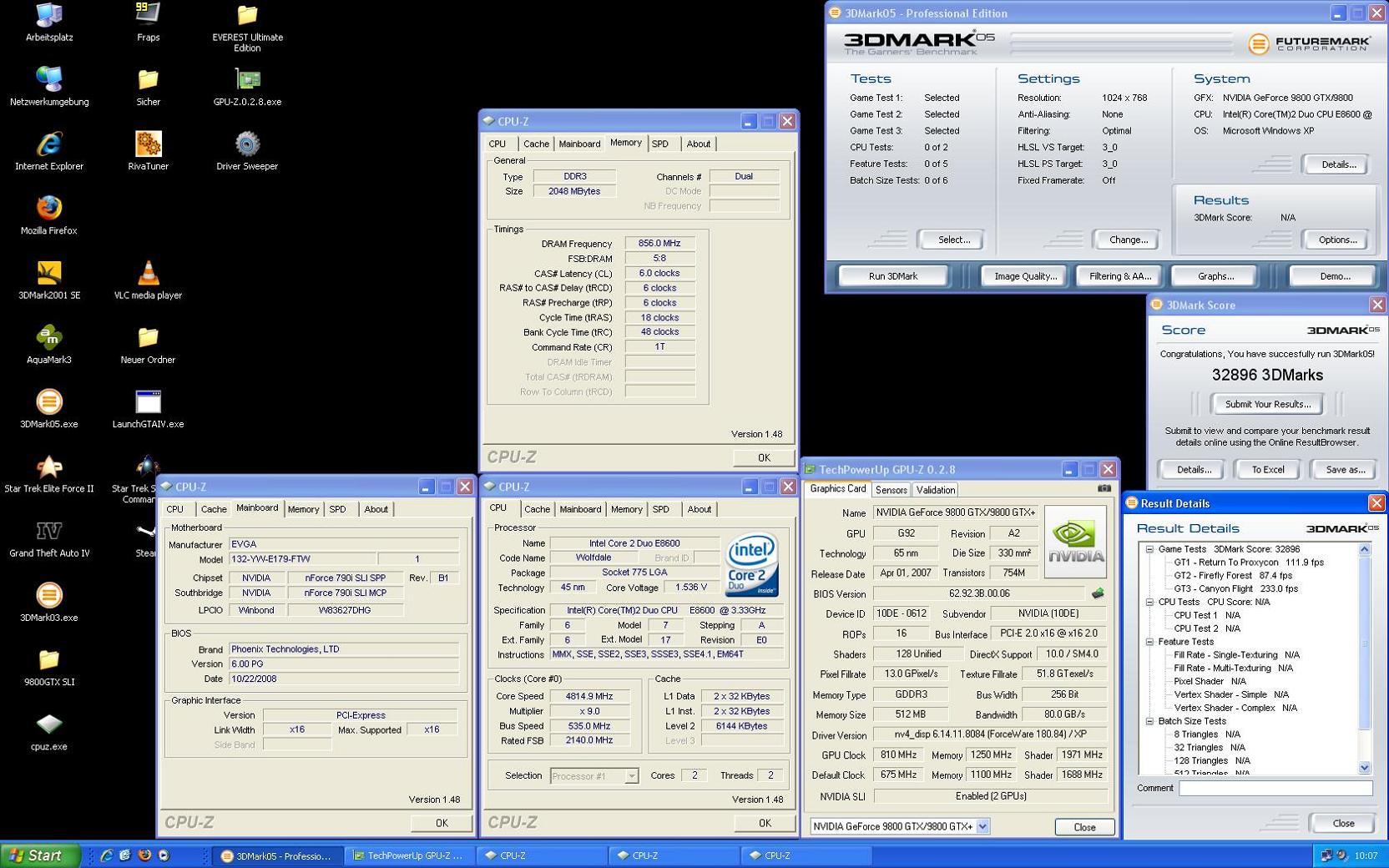The width and height of the screenshot is (1389, 868).
Task: Click Save as button in 3DMark Score
Action: pyautogui.click(x=1346, y=470)
